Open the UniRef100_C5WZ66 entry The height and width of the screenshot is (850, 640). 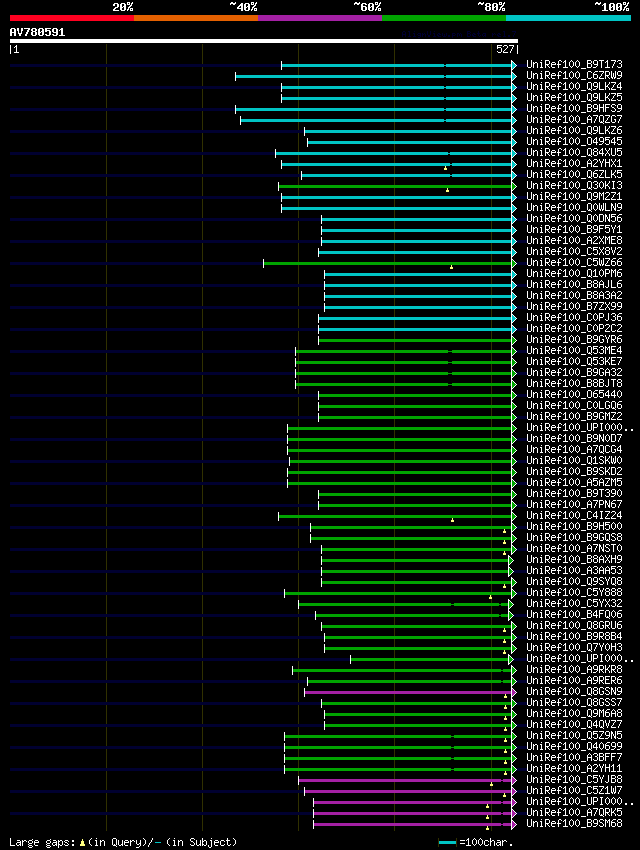pyautogui.click(x=574, y=262)
